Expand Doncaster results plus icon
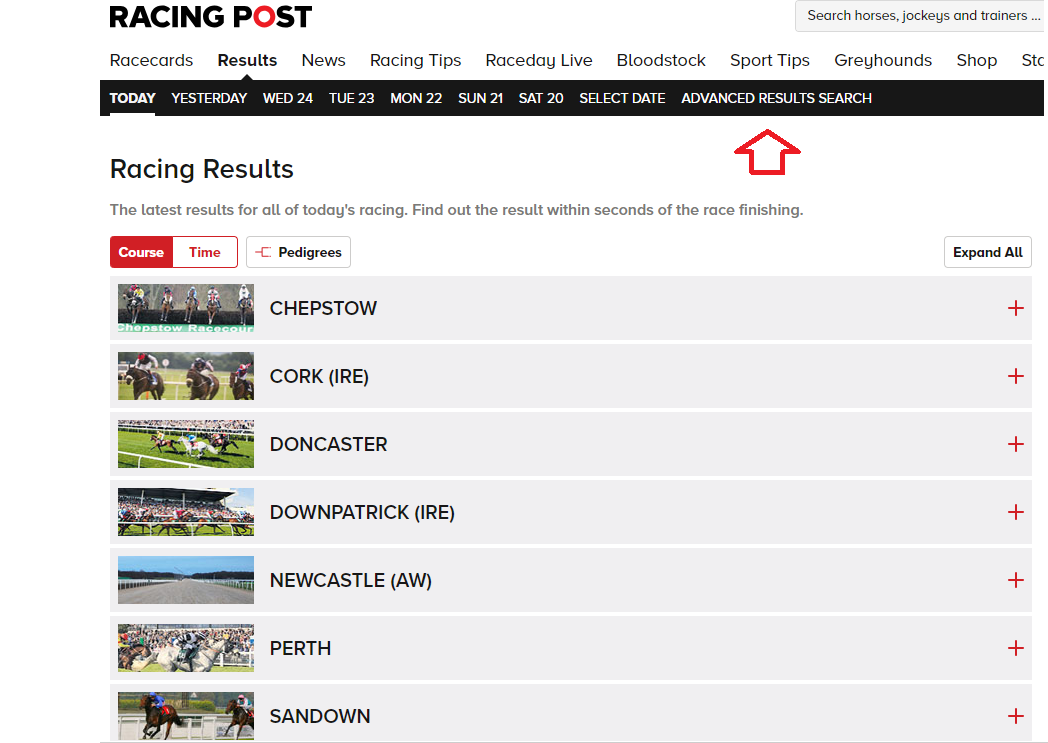 coord(1015,444)
